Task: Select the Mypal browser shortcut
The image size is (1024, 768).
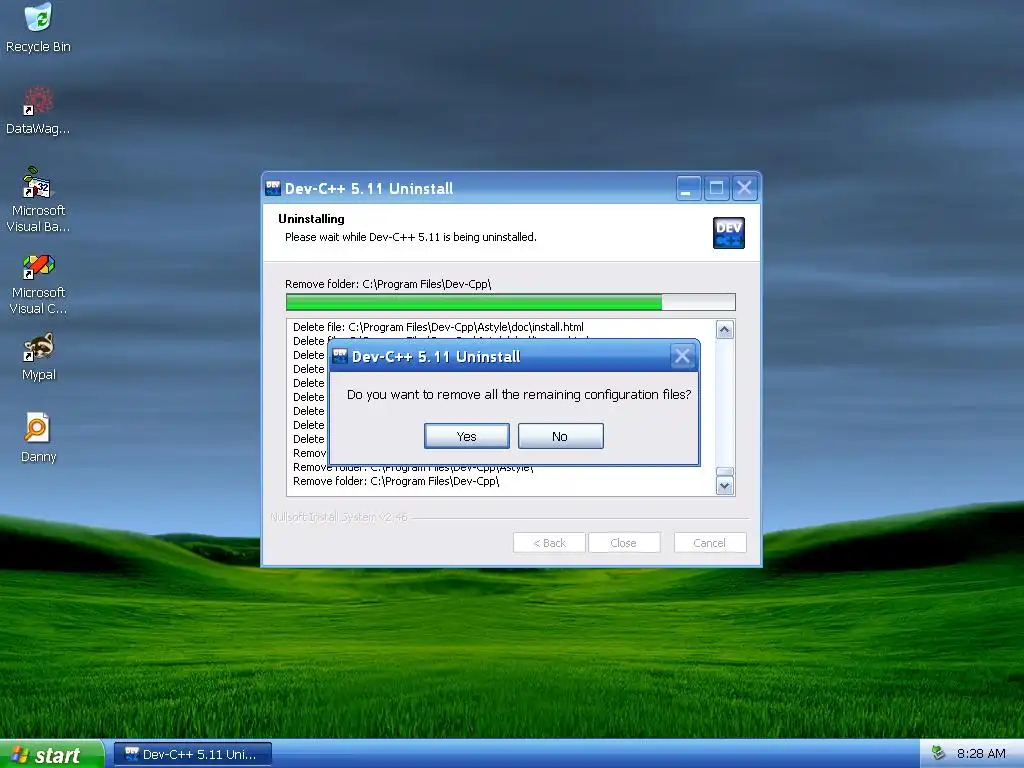Action: 38,357
